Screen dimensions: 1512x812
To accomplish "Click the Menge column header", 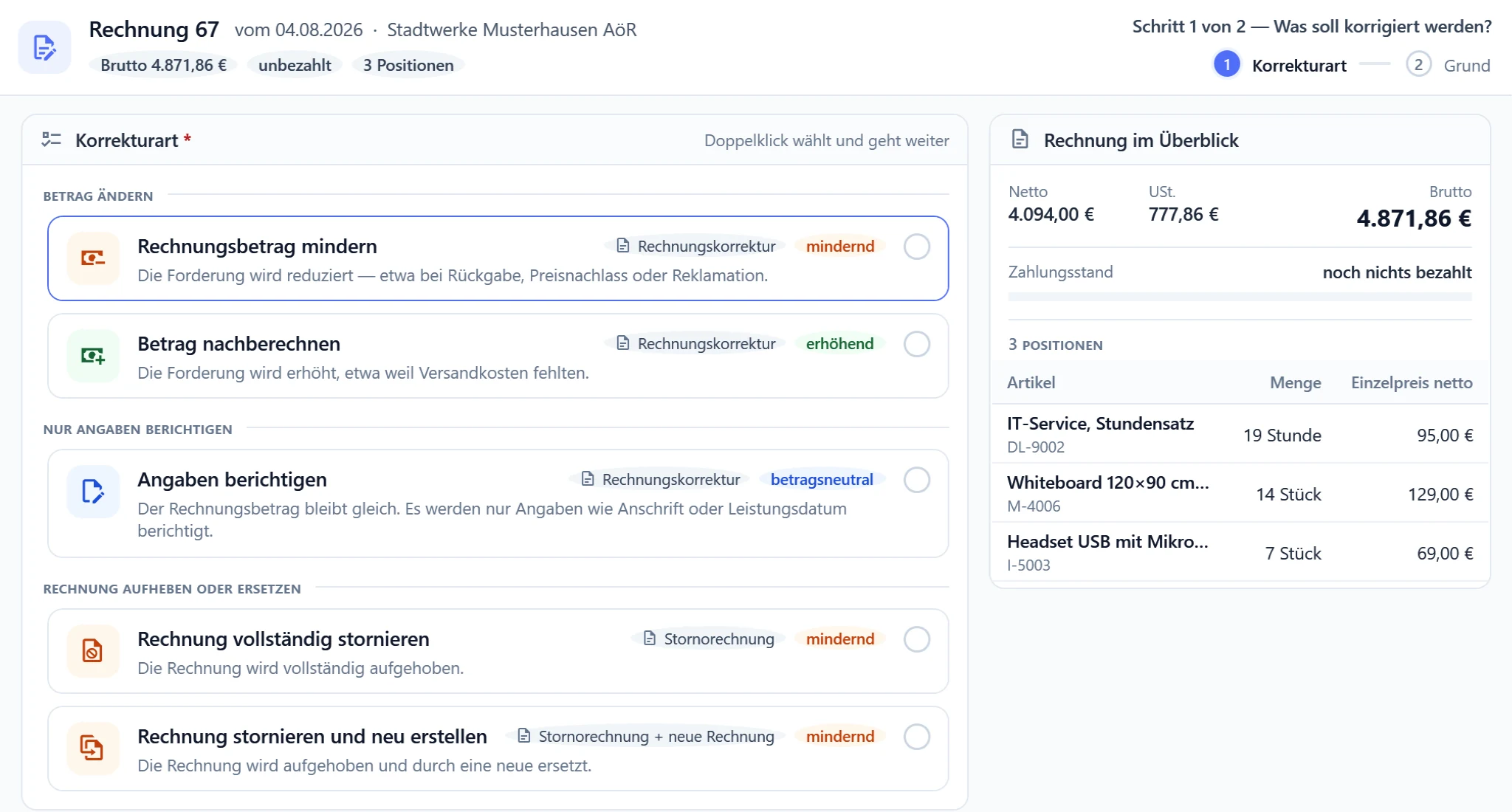I will (1295, 382).
